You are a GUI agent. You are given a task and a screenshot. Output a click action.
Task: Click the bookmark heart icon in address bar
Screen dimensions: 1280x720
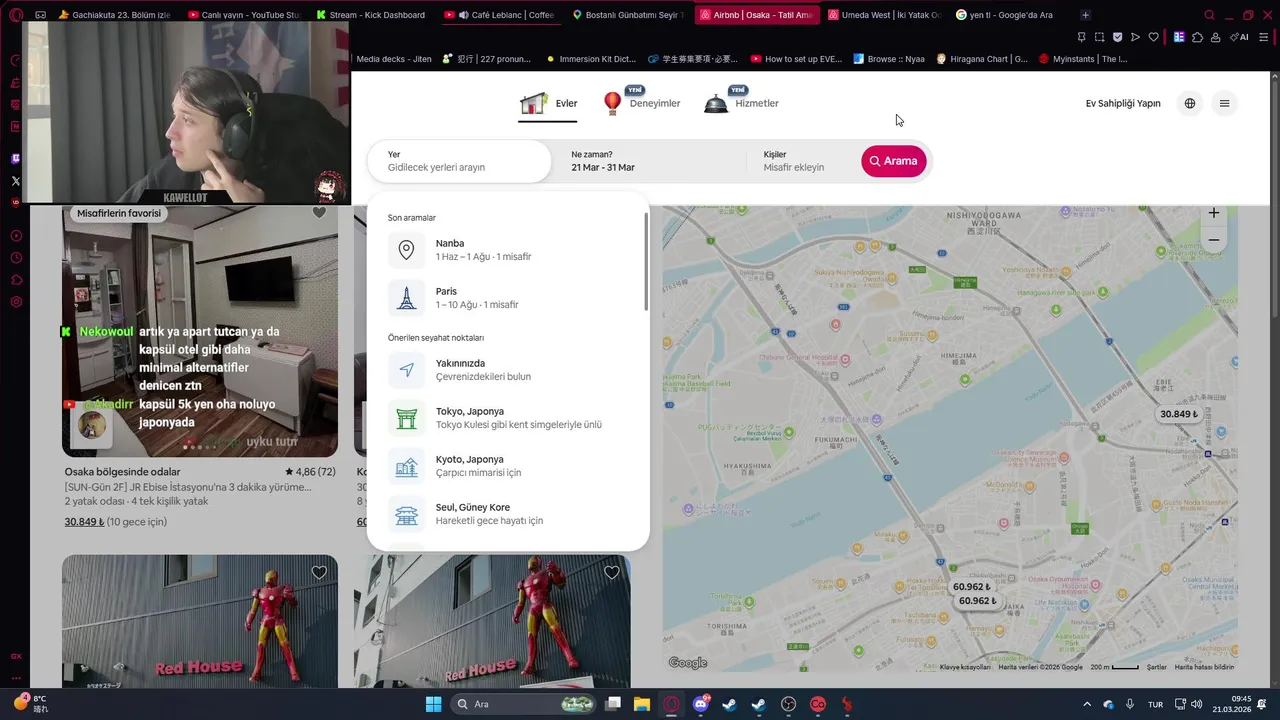tap(1153, 37)
